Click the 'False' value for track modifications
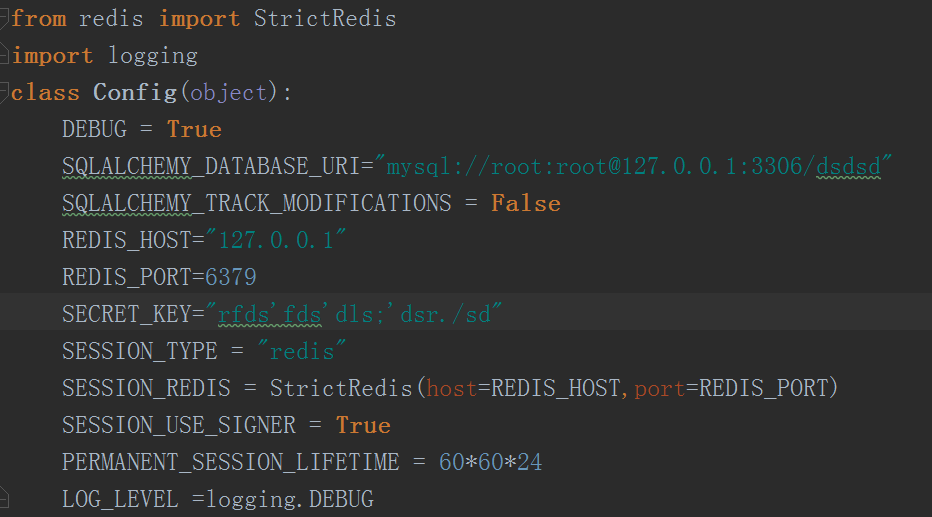 (525, 203)
